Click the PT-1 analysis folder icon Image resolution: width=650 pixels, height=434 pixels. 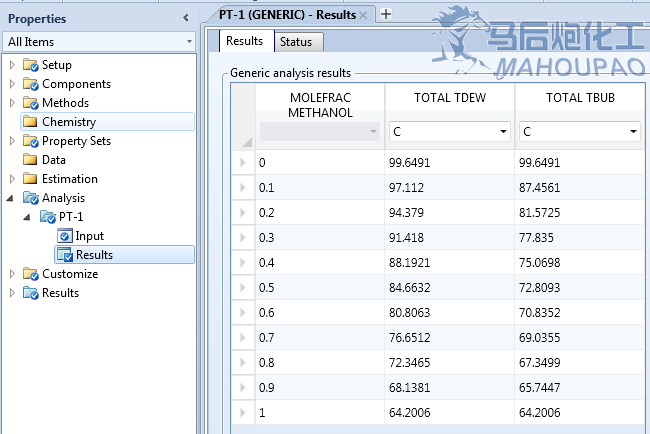pos(48,217)
